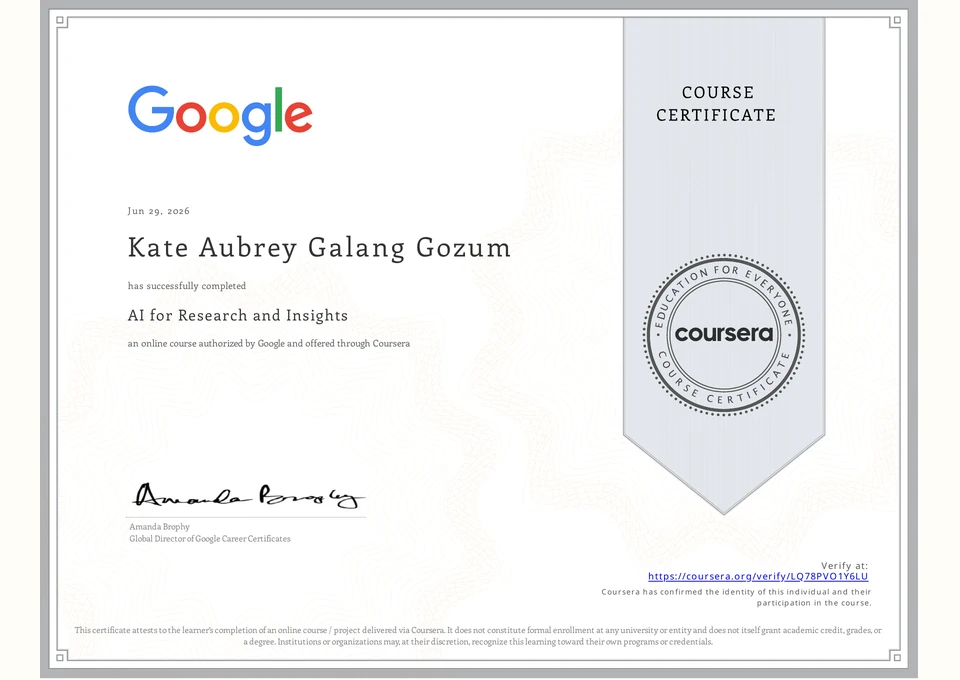Image resolution: width=960 pixels, height=680 pixels.
Task: Click the 'Verify at:' label
Action: tap(844, 566)
